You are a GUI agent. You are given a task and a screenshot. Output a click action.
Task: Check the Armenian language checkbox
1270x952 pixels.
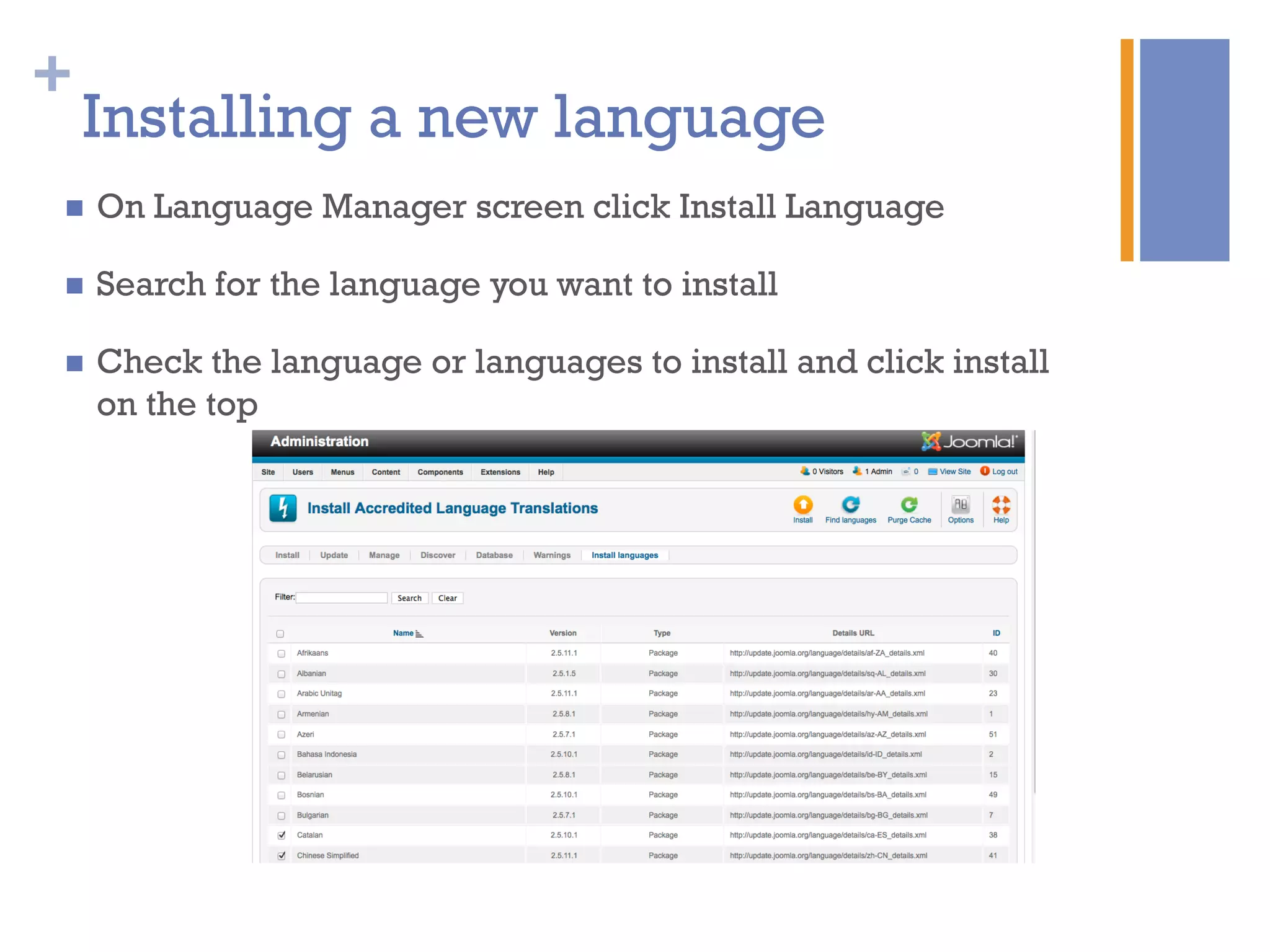point(282,715)
